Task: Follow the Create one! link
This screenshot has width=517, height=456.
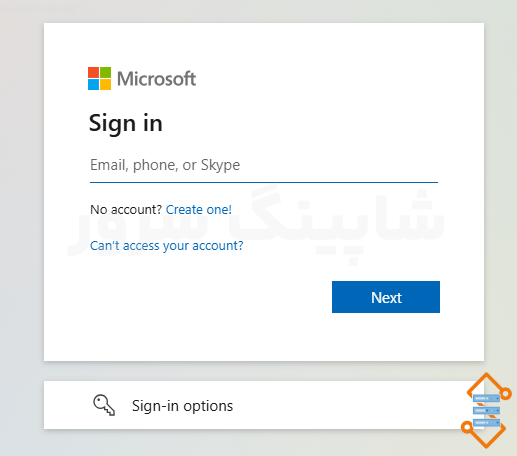Action: coord(199,210)
